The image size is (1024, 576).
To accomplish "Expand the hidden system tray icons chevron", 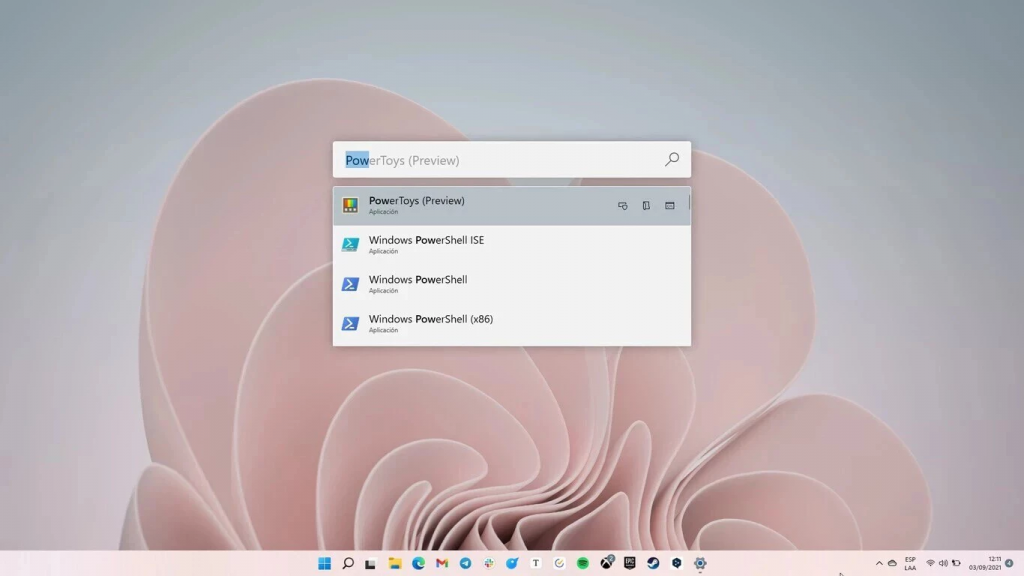I will (x=879, y=563).
